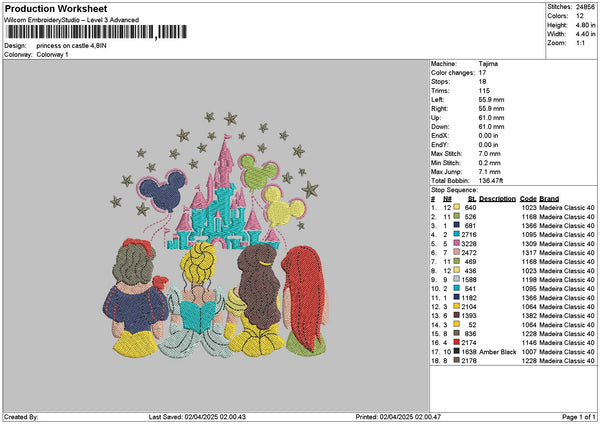Click the green swatch with 526 stitches
Viewport: 600px width, 424px height.
click(457, 217)
